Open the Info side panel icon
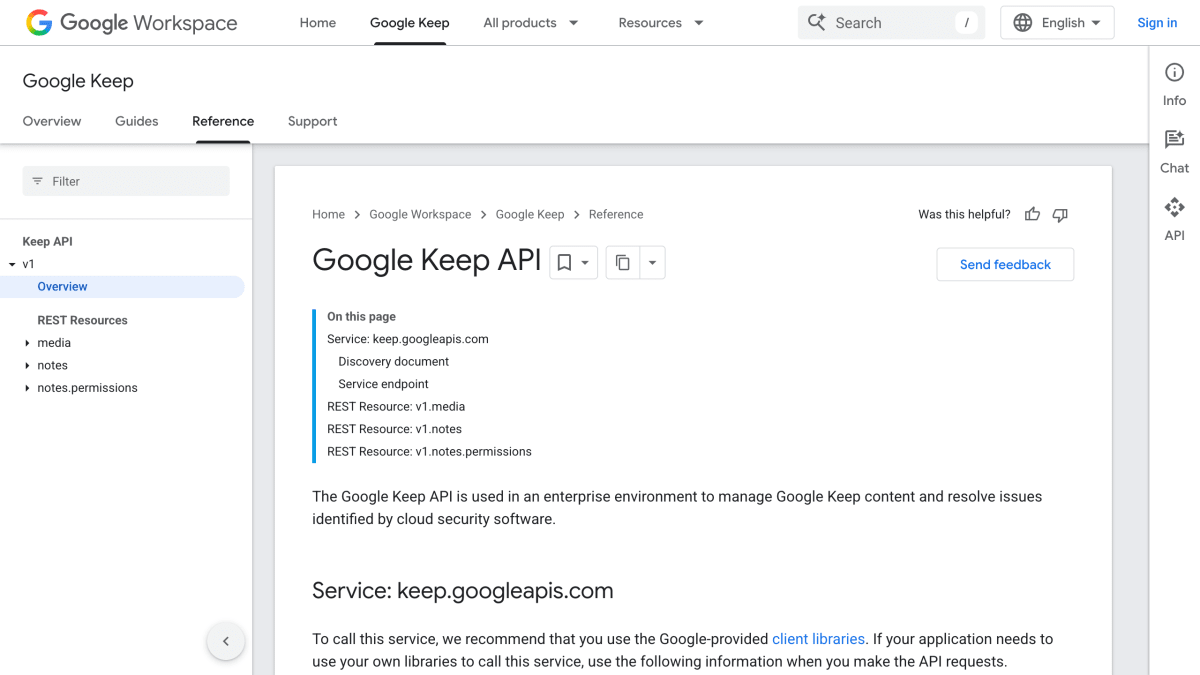 coord(1175,72)
